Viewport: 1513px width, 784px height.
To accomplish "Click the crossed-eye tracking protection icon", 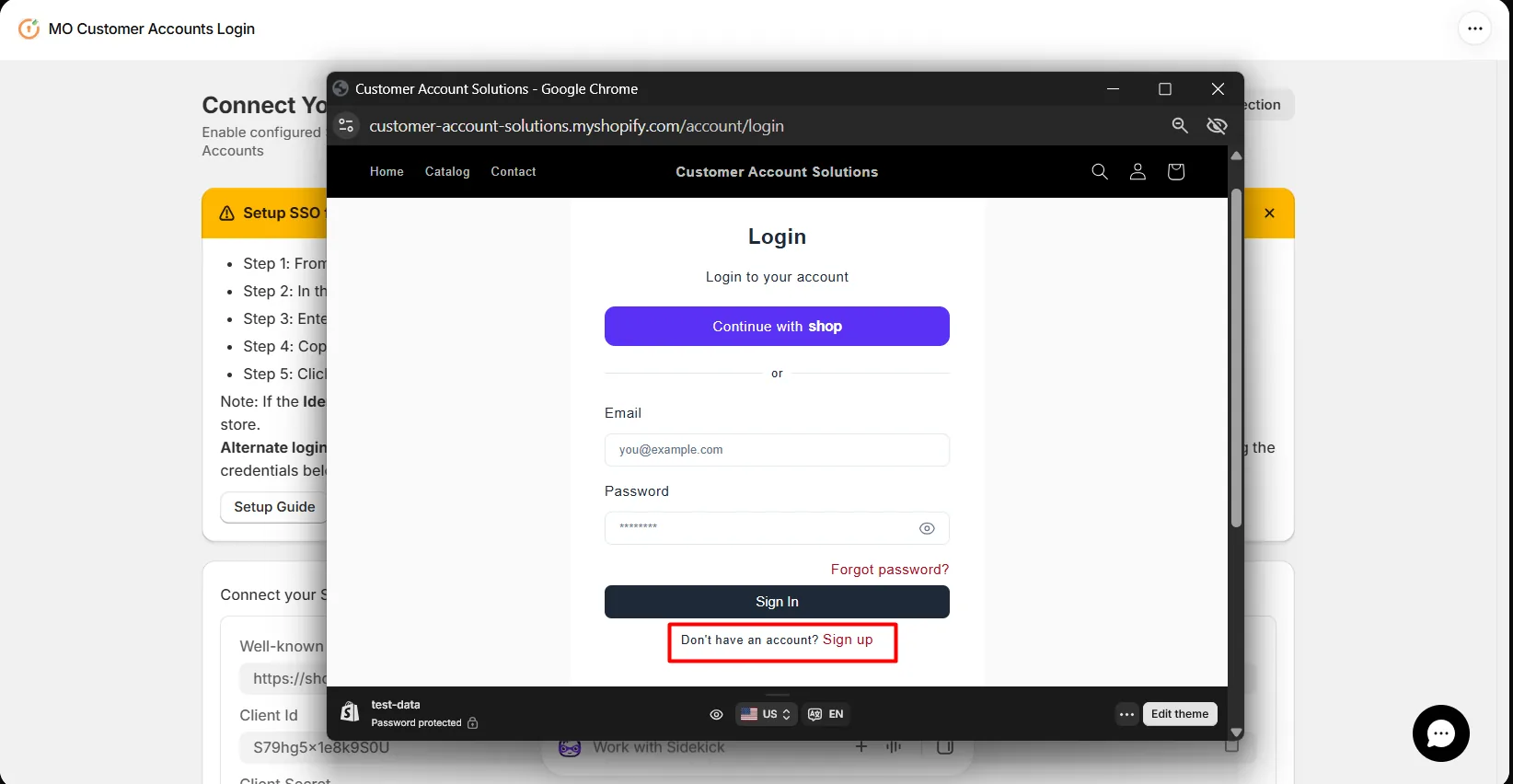I will (x=1217, y=126).
